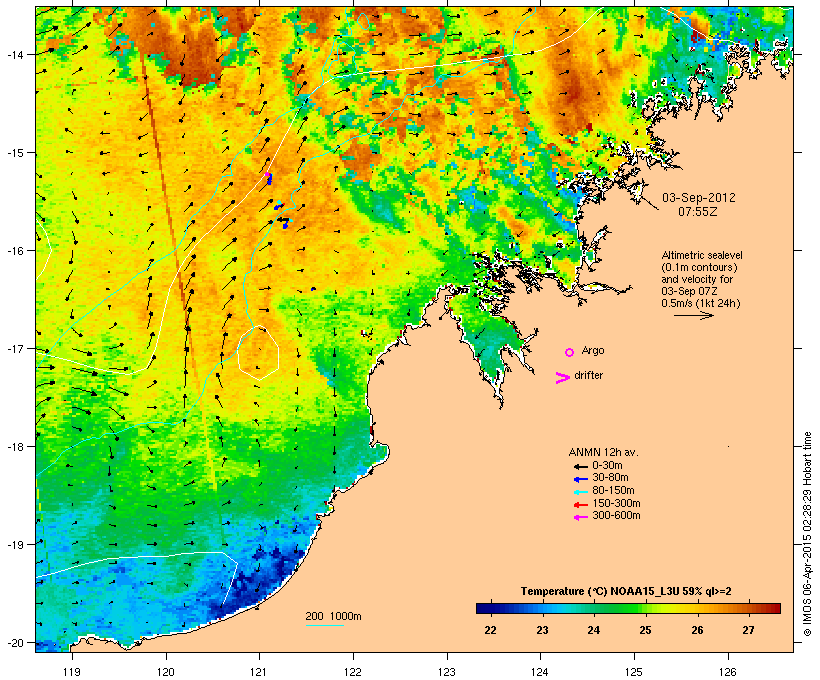Click the closed white contour loop near 121E 17S
820x680 pixels.
(258, 352)
